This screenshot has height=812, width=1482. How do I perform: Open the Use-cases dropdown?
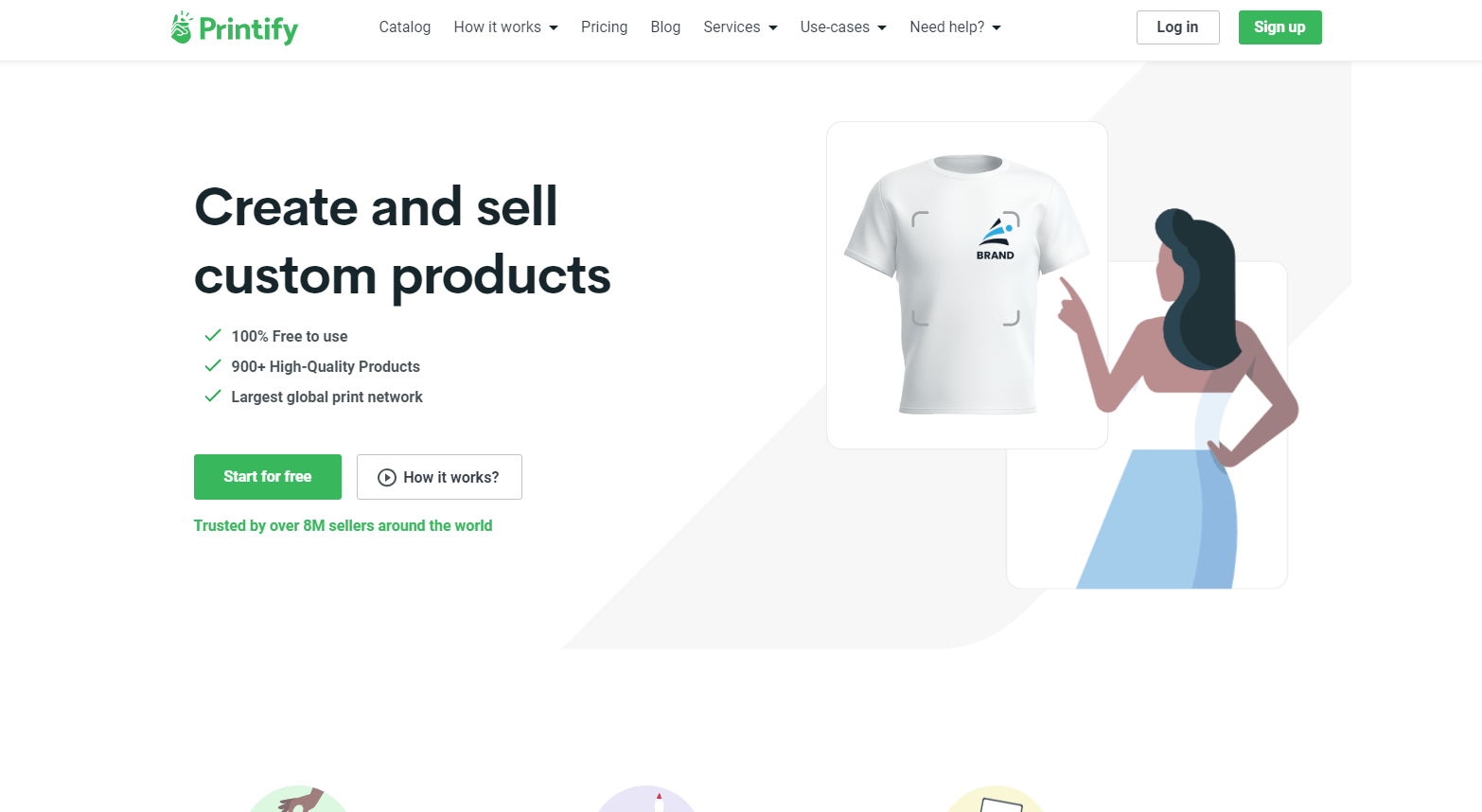pyautogui.click(x=843, y=27)
